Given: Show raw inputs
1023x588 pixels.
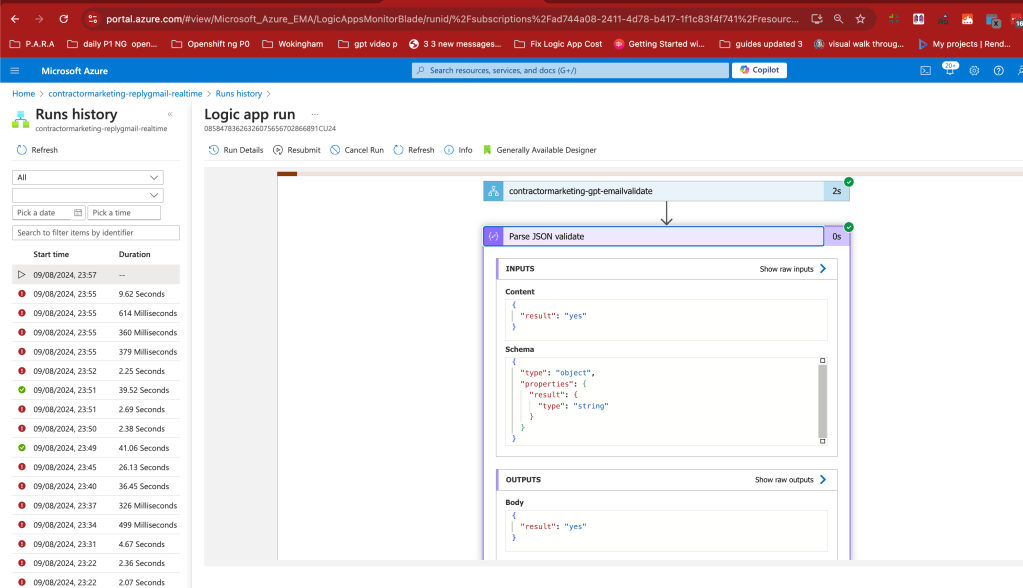Looking at the screenshot, I should (x=793, y=269).
